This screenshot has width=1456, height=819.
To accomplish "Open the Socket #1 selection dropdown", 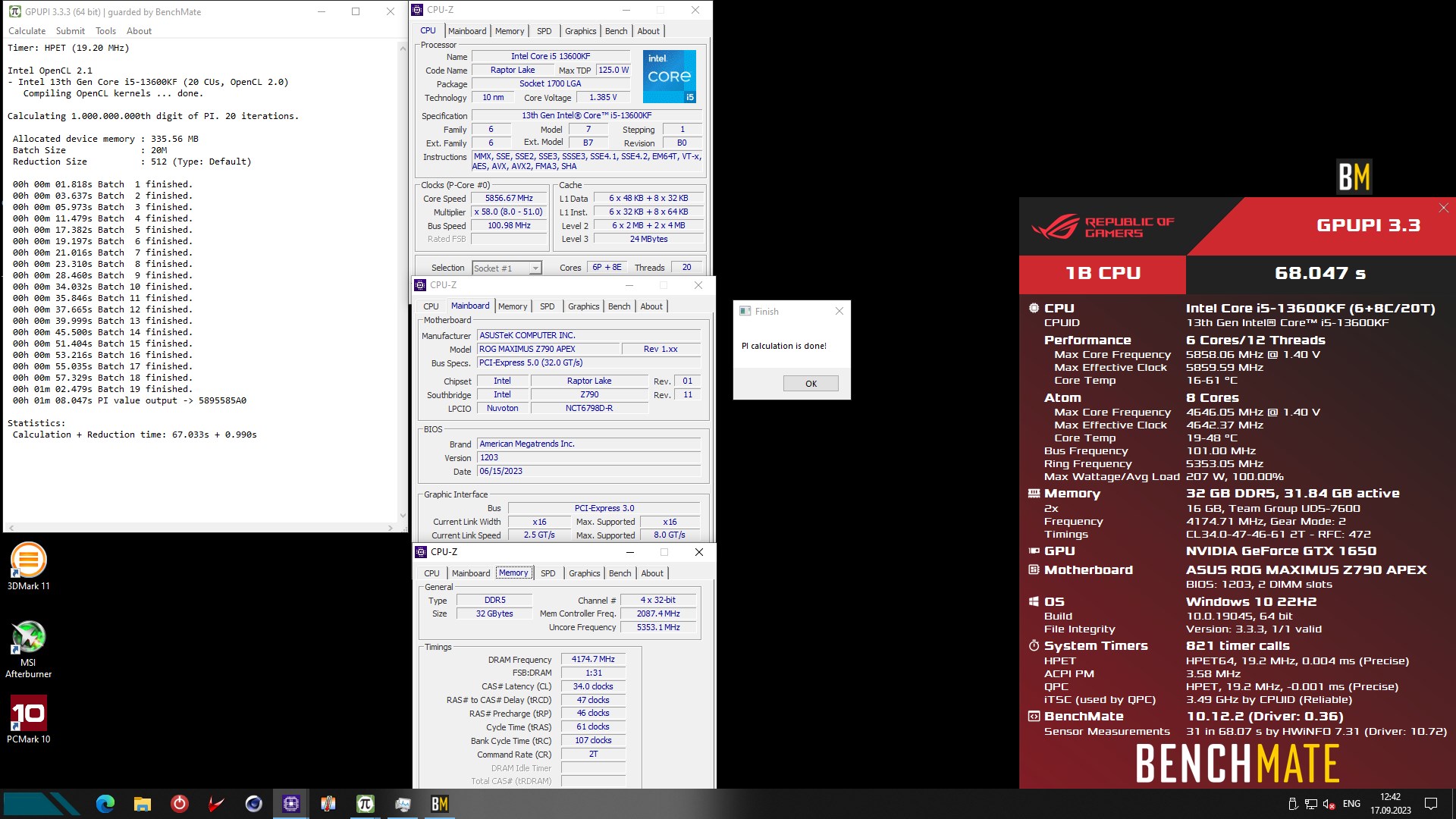I will pos(507,268).
